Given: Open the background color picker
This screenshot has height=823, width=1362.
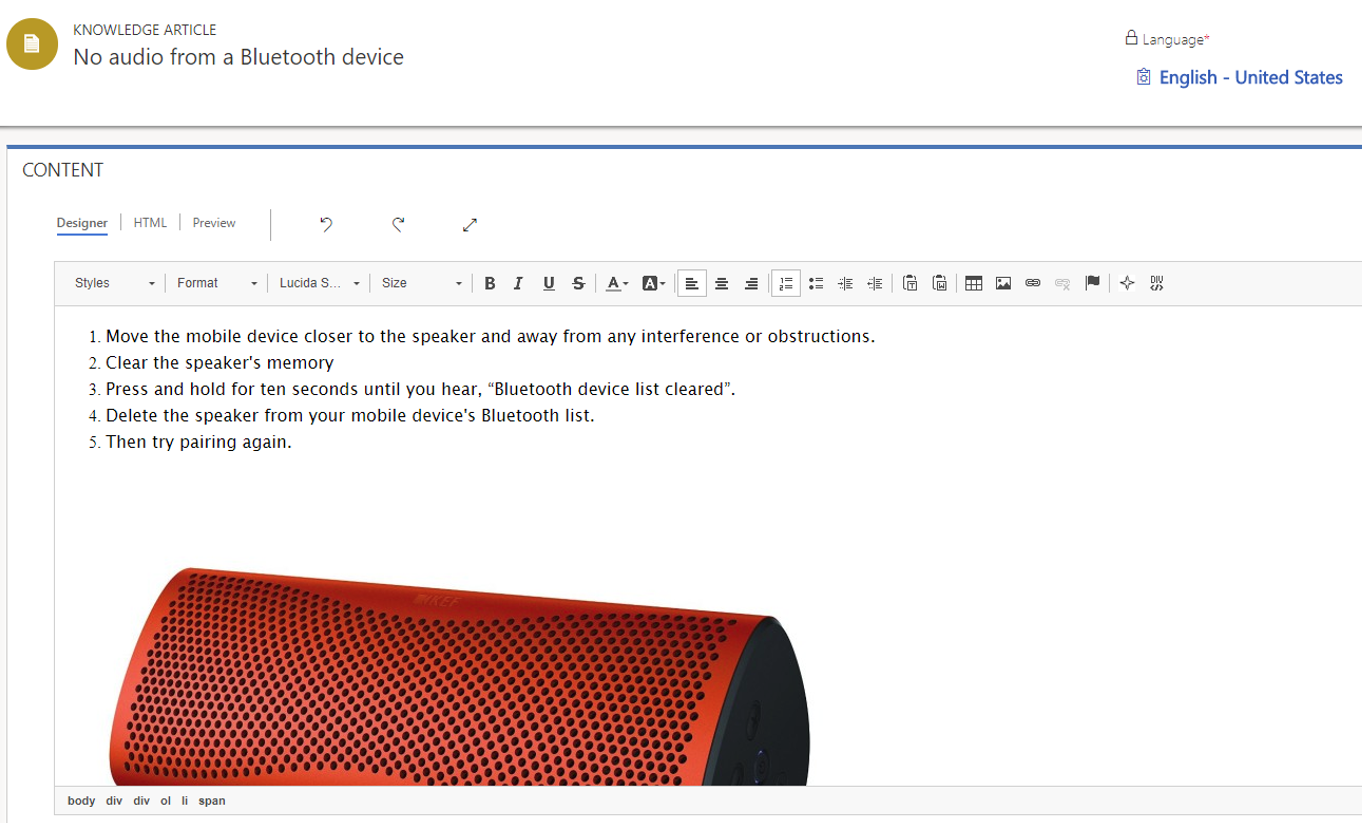Looking at the screenshot, I should click(653, 284).
